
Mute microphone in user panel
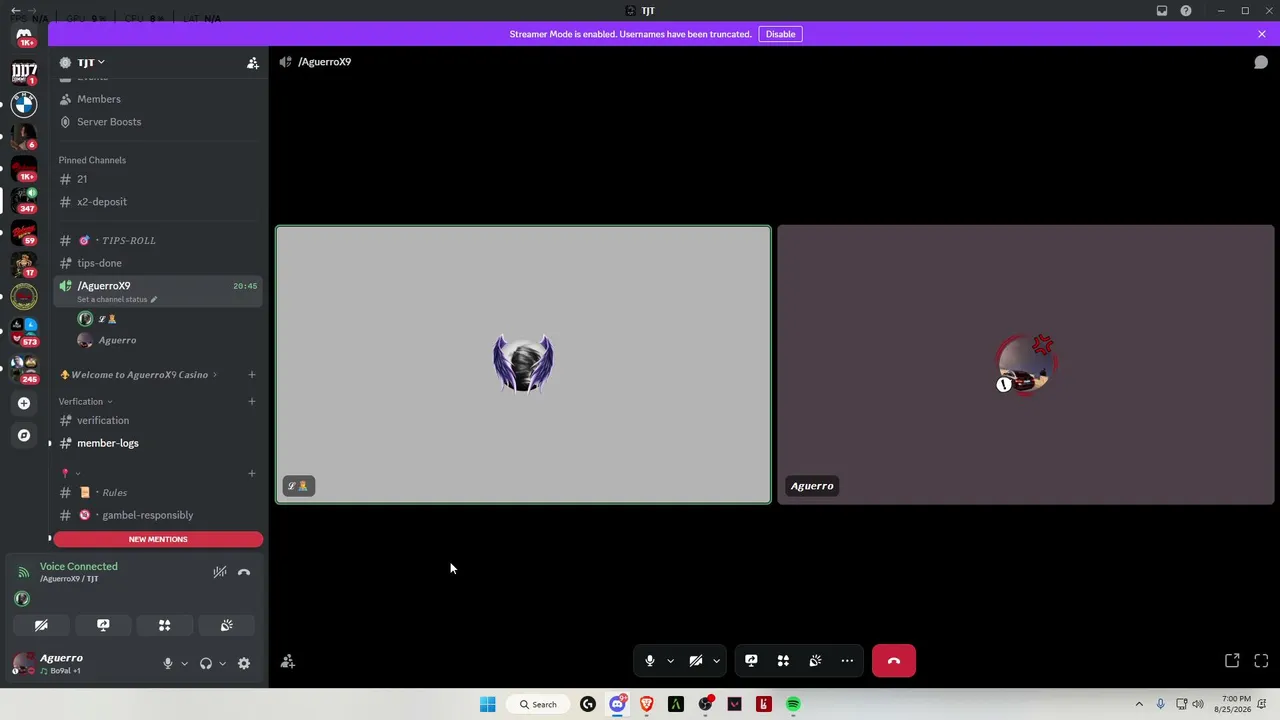click(168, 663)
